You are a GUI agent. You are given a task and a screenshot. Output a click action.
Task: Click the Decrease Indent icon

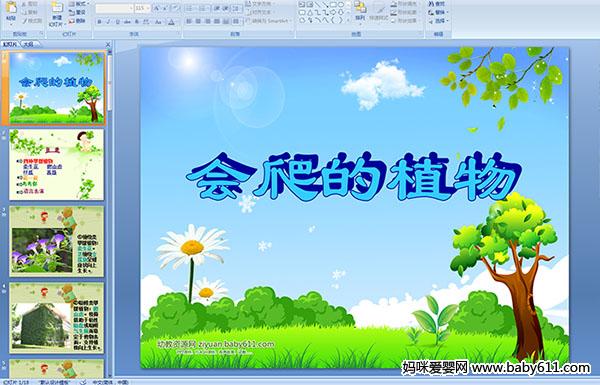click(x=217, y=8)
